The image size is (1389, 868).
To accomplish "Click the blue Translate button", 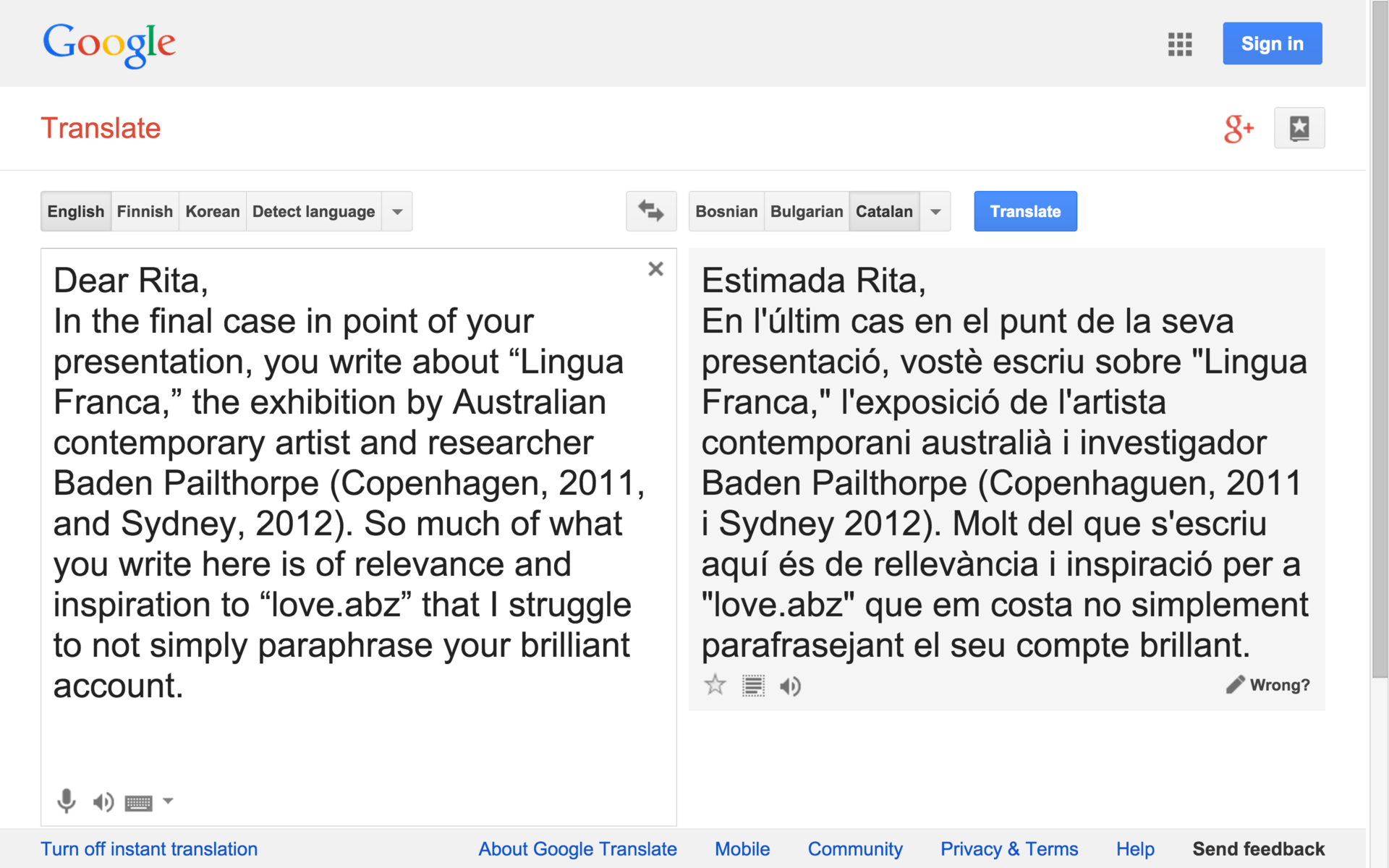I will click(x=1024, y=211).
